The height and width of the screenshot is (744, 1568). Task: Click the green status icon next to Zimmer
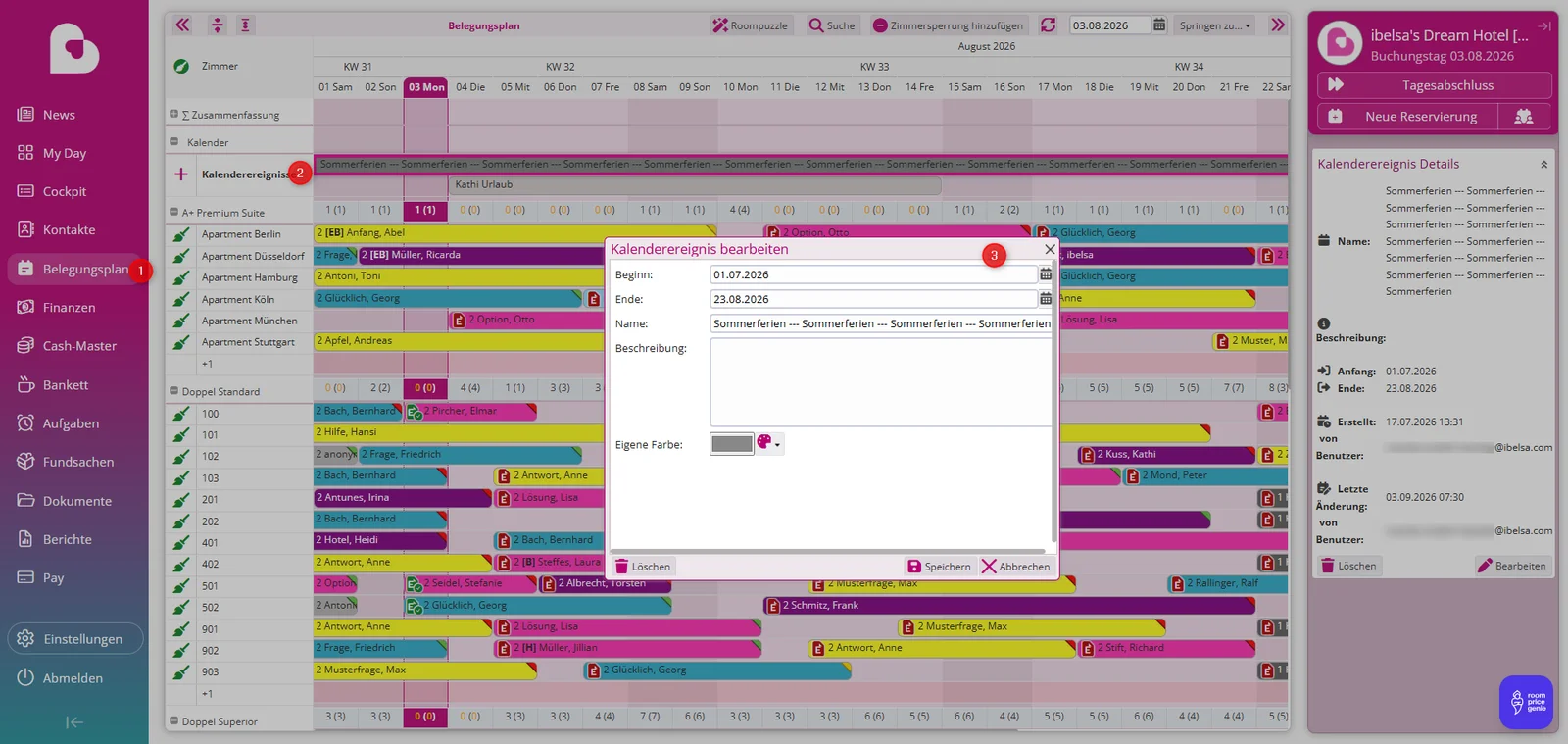click(x=181, y=66)
